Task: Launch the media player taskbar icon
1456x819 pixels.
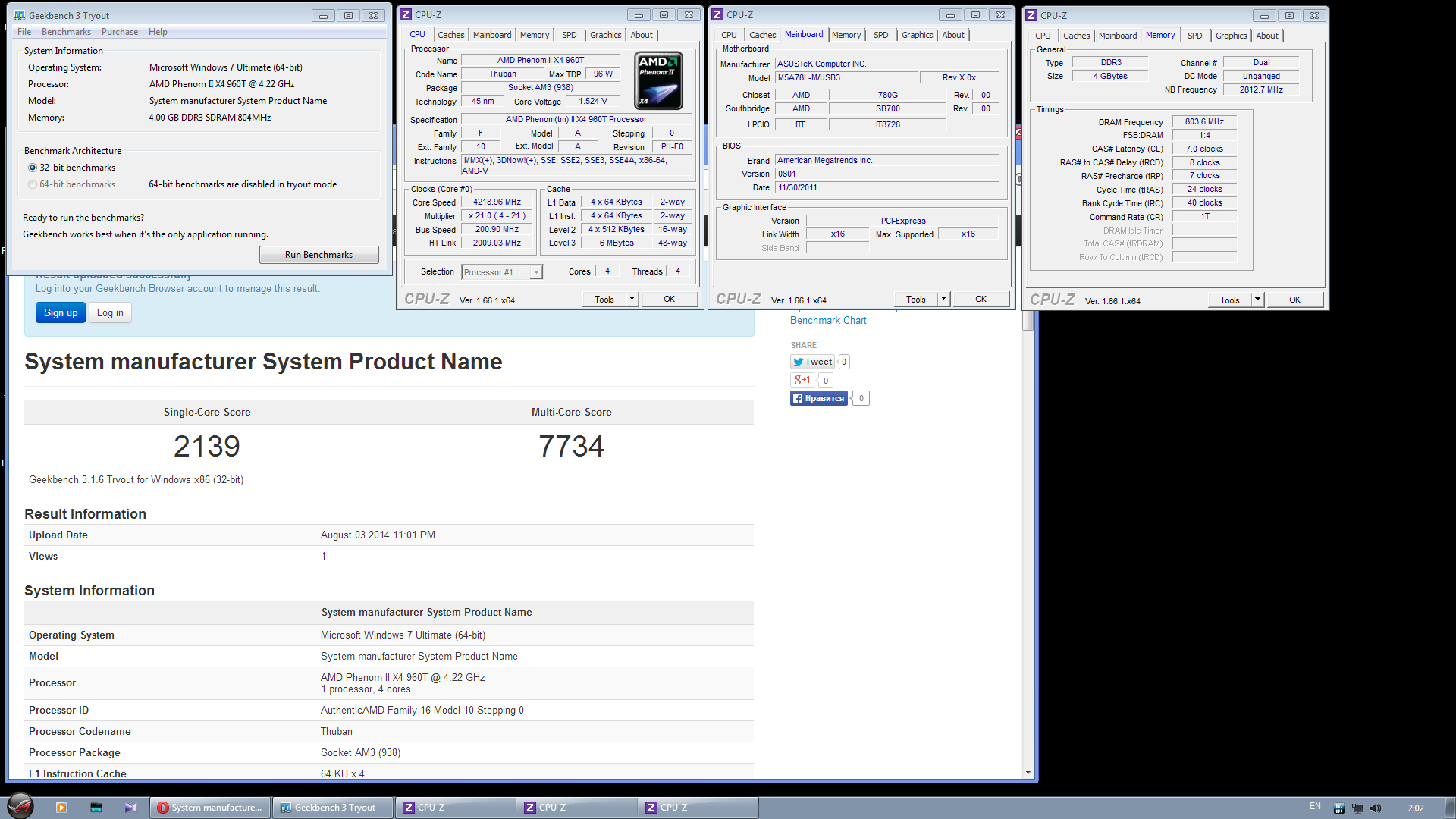Action: tap(61, 808)
